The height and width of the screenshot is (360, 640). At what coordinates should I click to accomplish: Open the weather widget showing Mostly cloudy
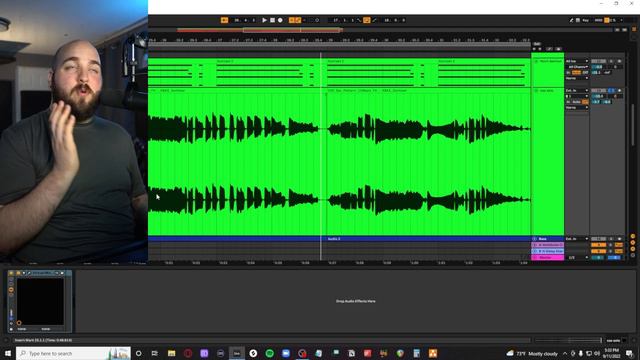[x=532, y=353]
